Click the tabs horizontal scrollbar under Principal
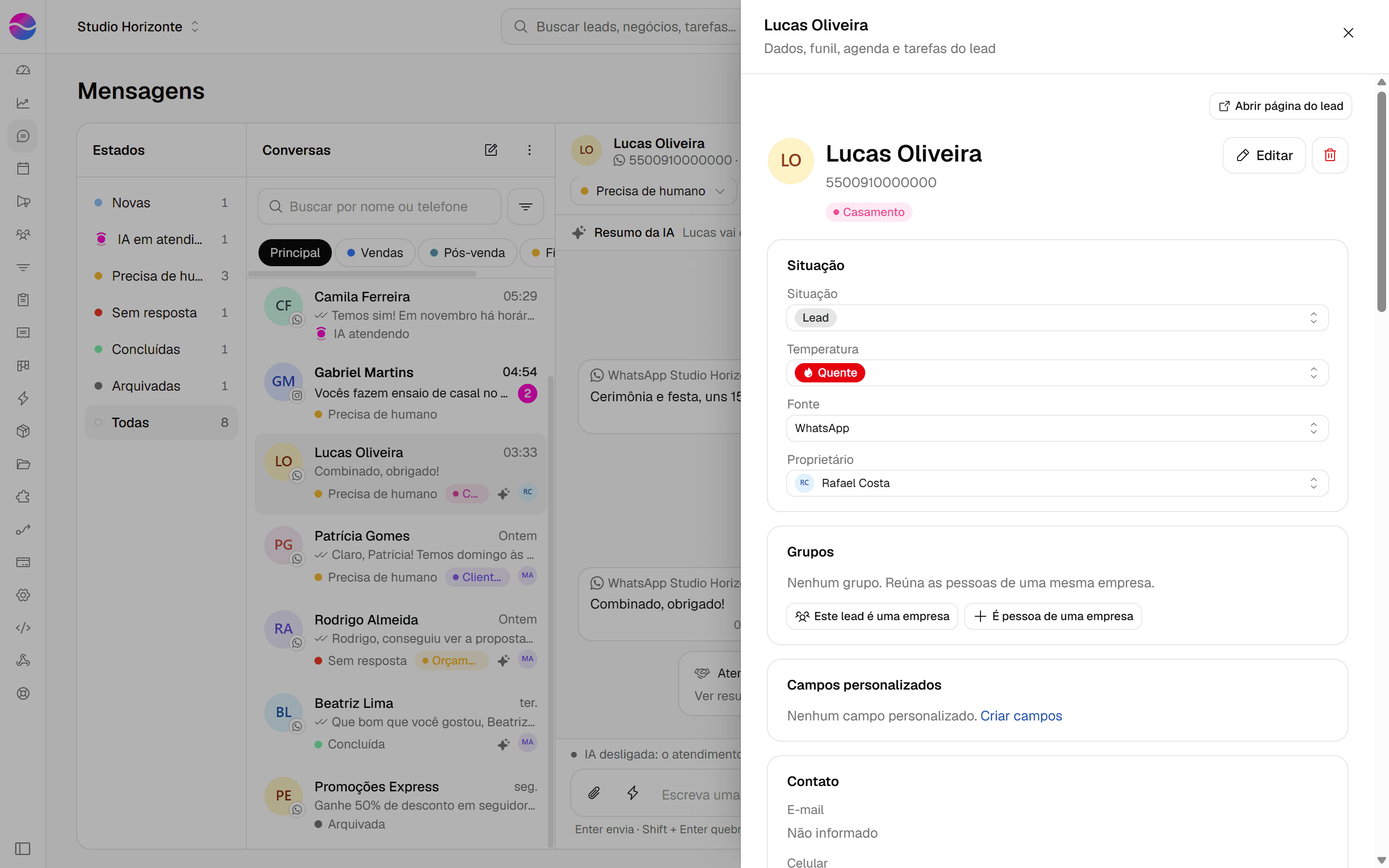The width and height of the screenshot is (1389, 868). coord(362,274)
